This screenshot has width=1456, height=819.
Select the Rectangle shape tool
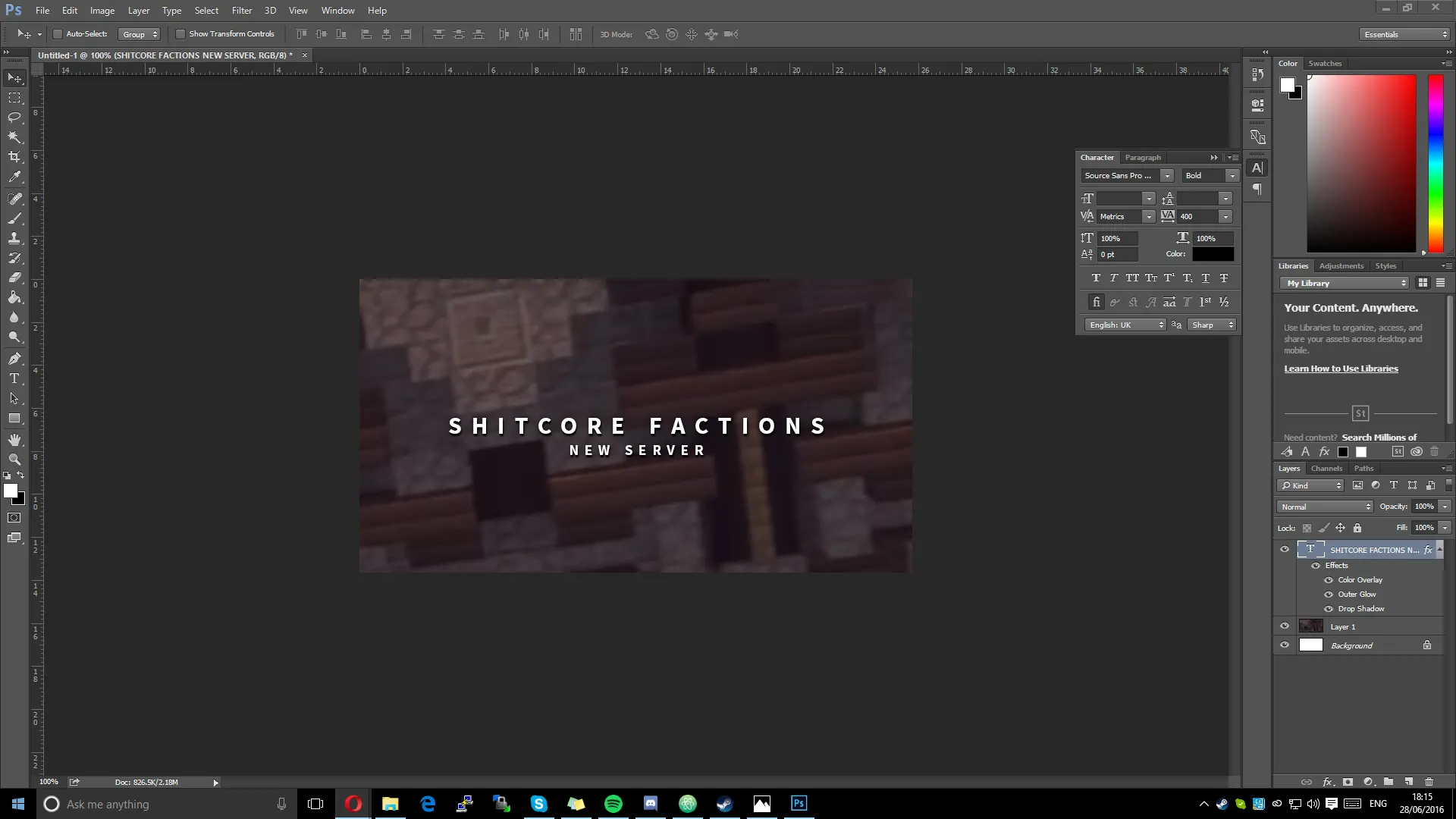click(14, 418)
